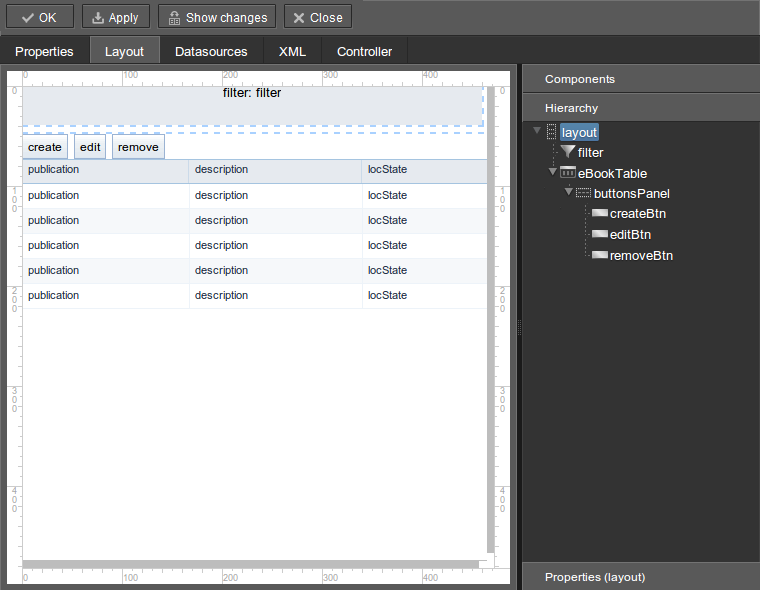Select buttonsPanel in the hierarchy tree
760x590 pixels.
pos(632,193)
